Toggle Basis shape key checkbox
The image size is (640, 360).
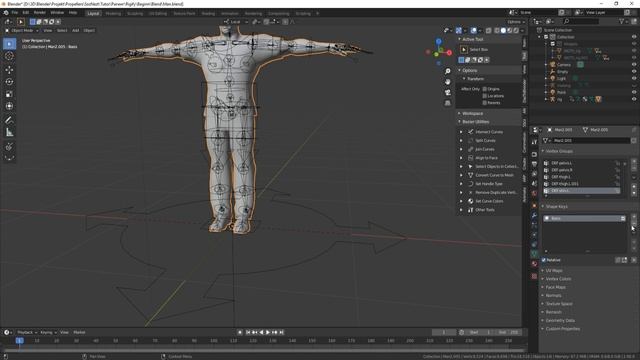[623, 218]
